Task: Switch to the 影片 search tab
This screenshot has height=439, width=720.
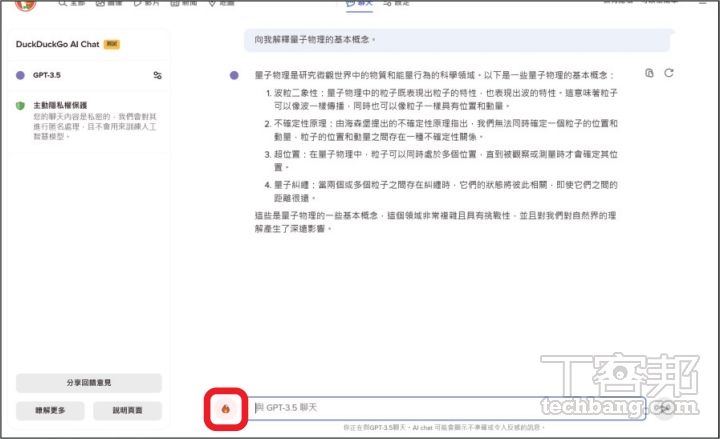Action: click(146, 3)
